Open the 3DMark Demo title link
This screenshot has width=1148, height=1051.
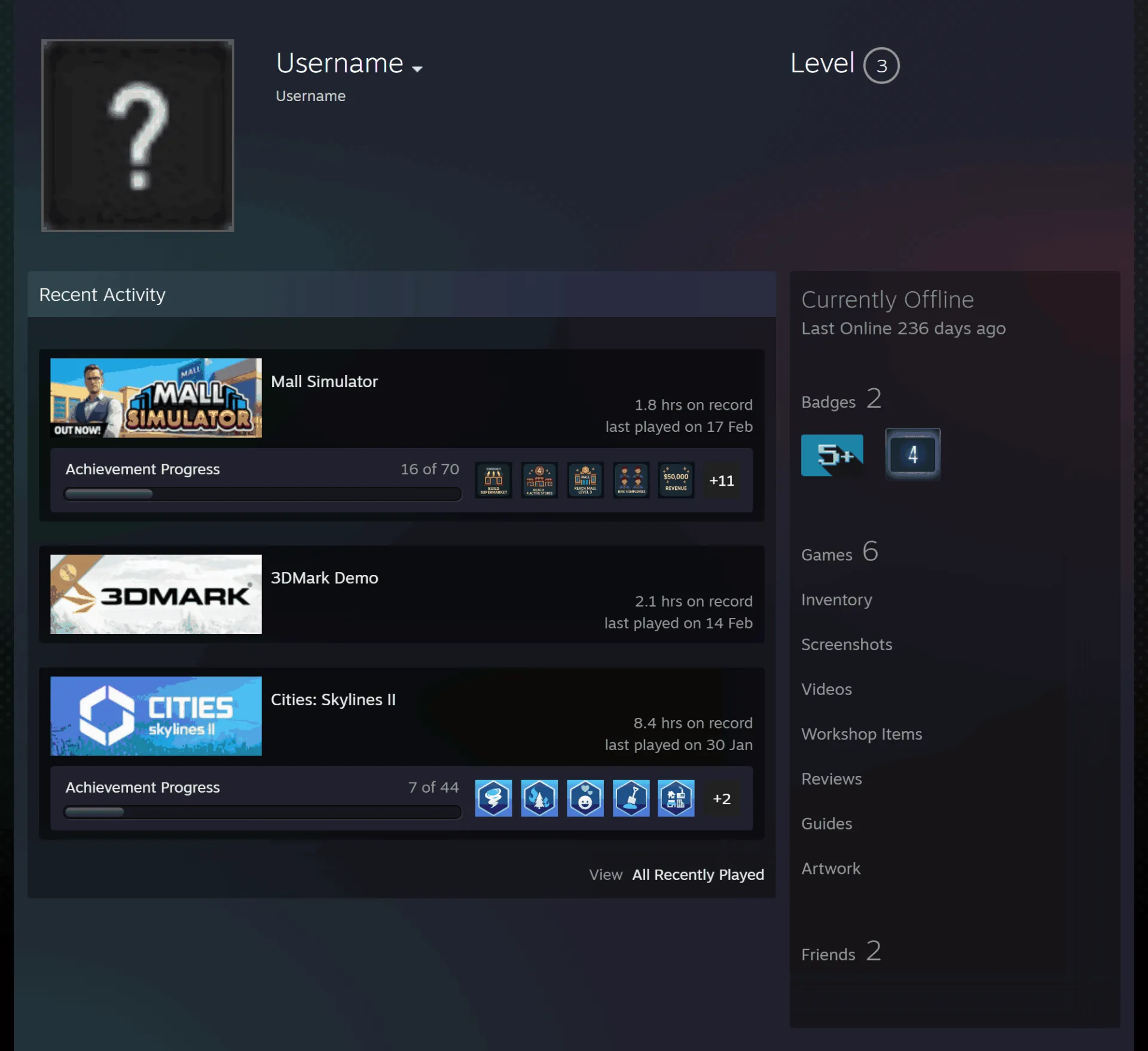point(324,578)
